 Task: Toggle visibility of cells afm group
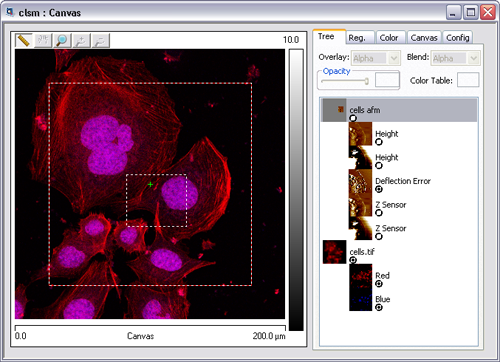point(353,118)
